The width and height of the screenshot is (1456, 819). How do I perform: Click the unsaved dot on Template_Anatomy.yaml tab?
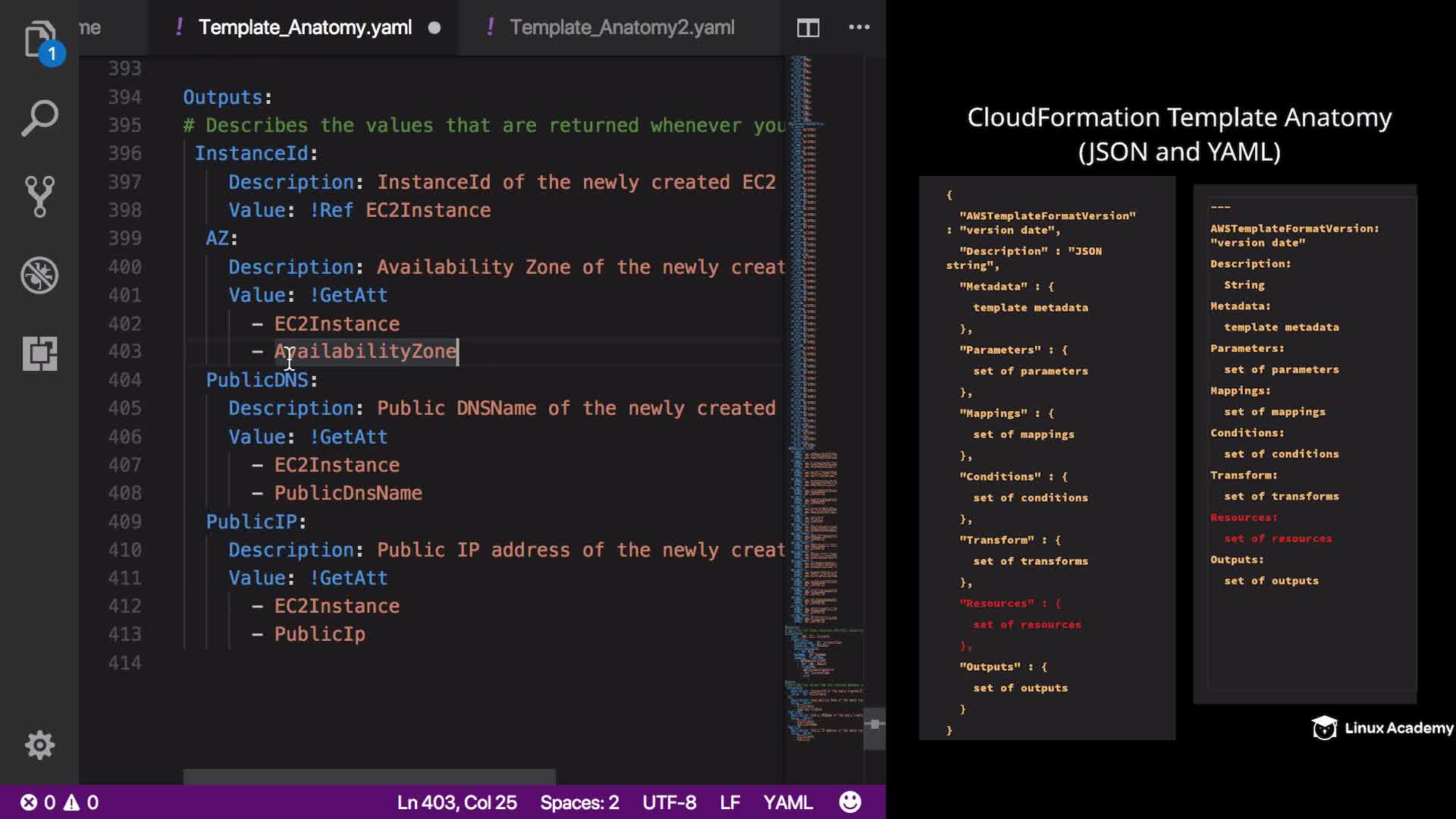point(435,28)
